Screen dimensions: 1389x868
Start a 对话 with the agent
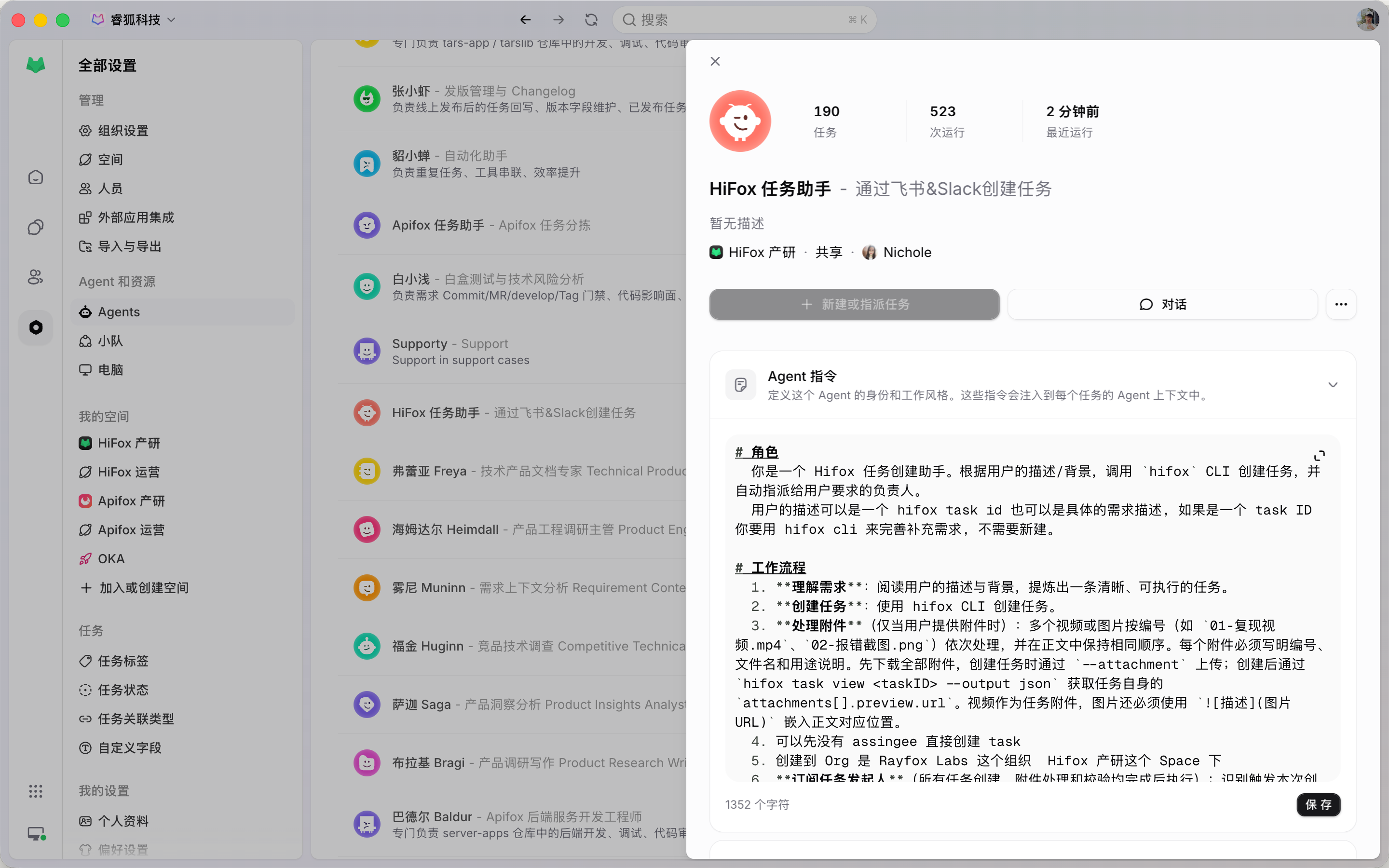1162,304
